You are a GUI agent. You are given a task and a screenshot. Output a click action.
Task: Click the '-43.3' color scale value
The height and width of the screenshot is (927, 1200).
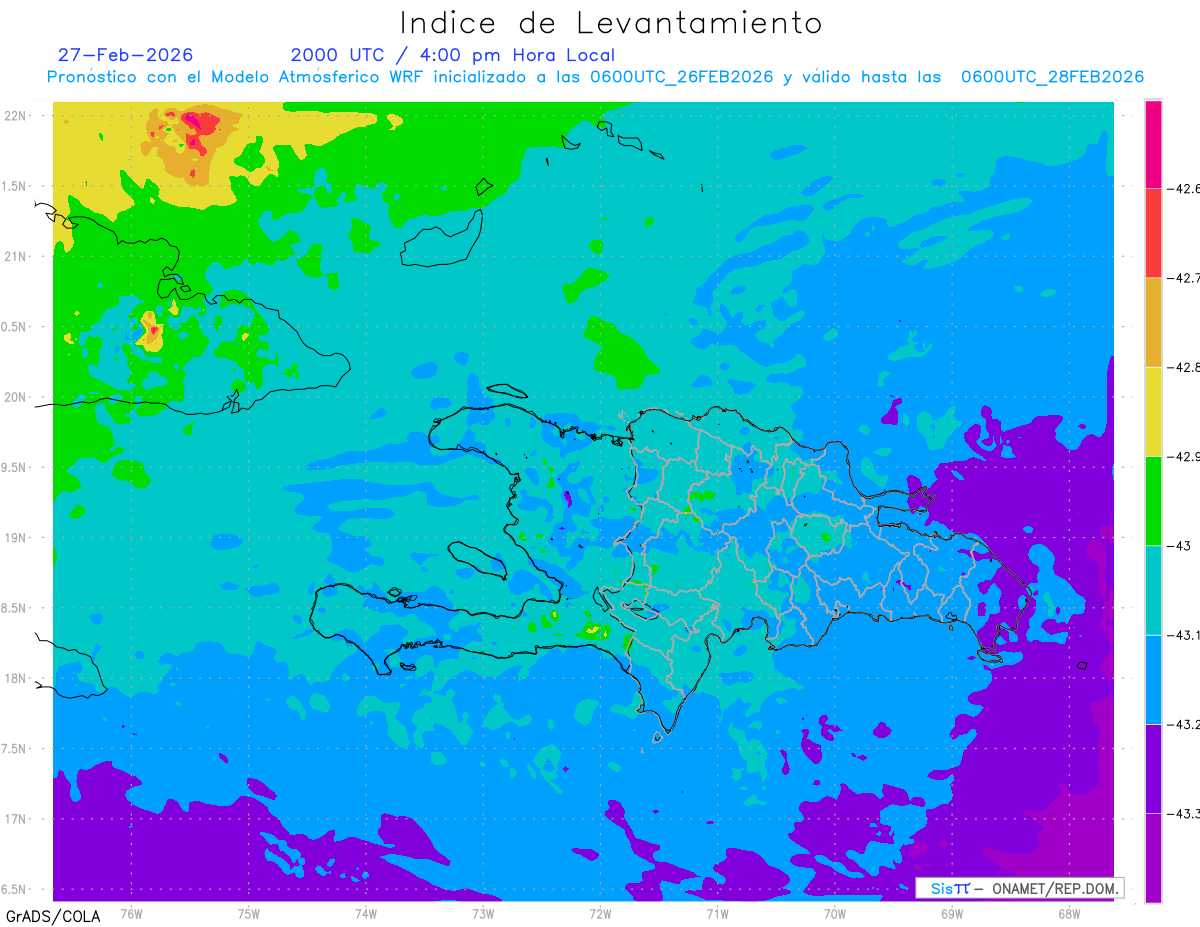tap(1183, 814)
